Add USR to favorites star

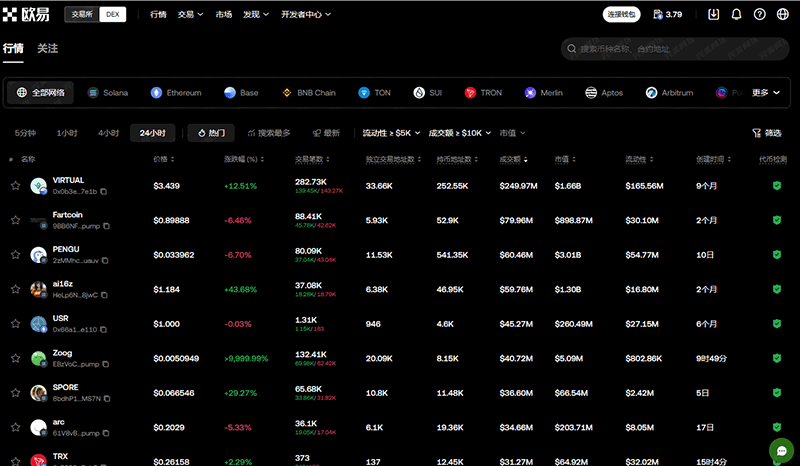15,324
